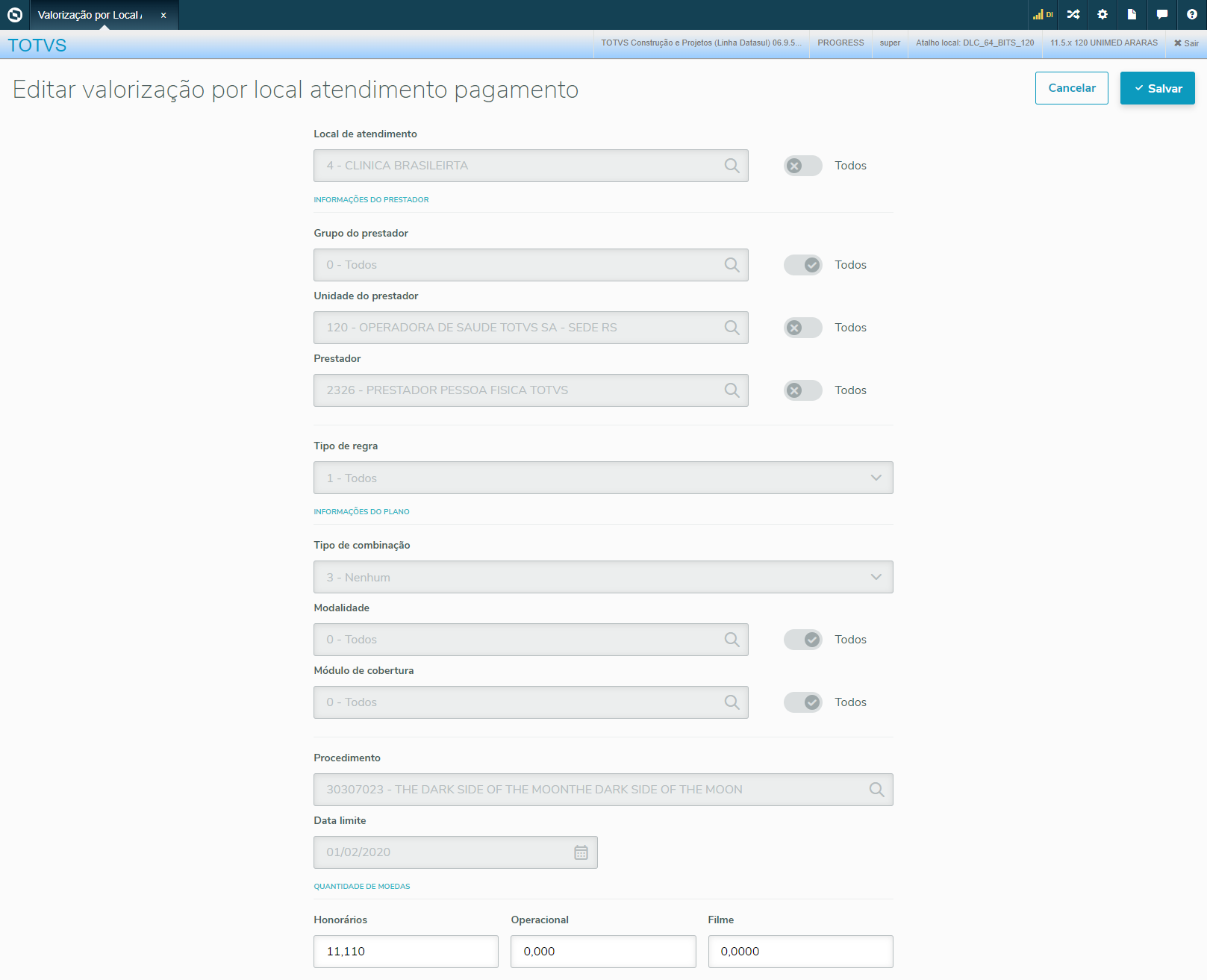Toggle Todos switch for Prestador
1207x980 pixels.
[x=803, y=390]
